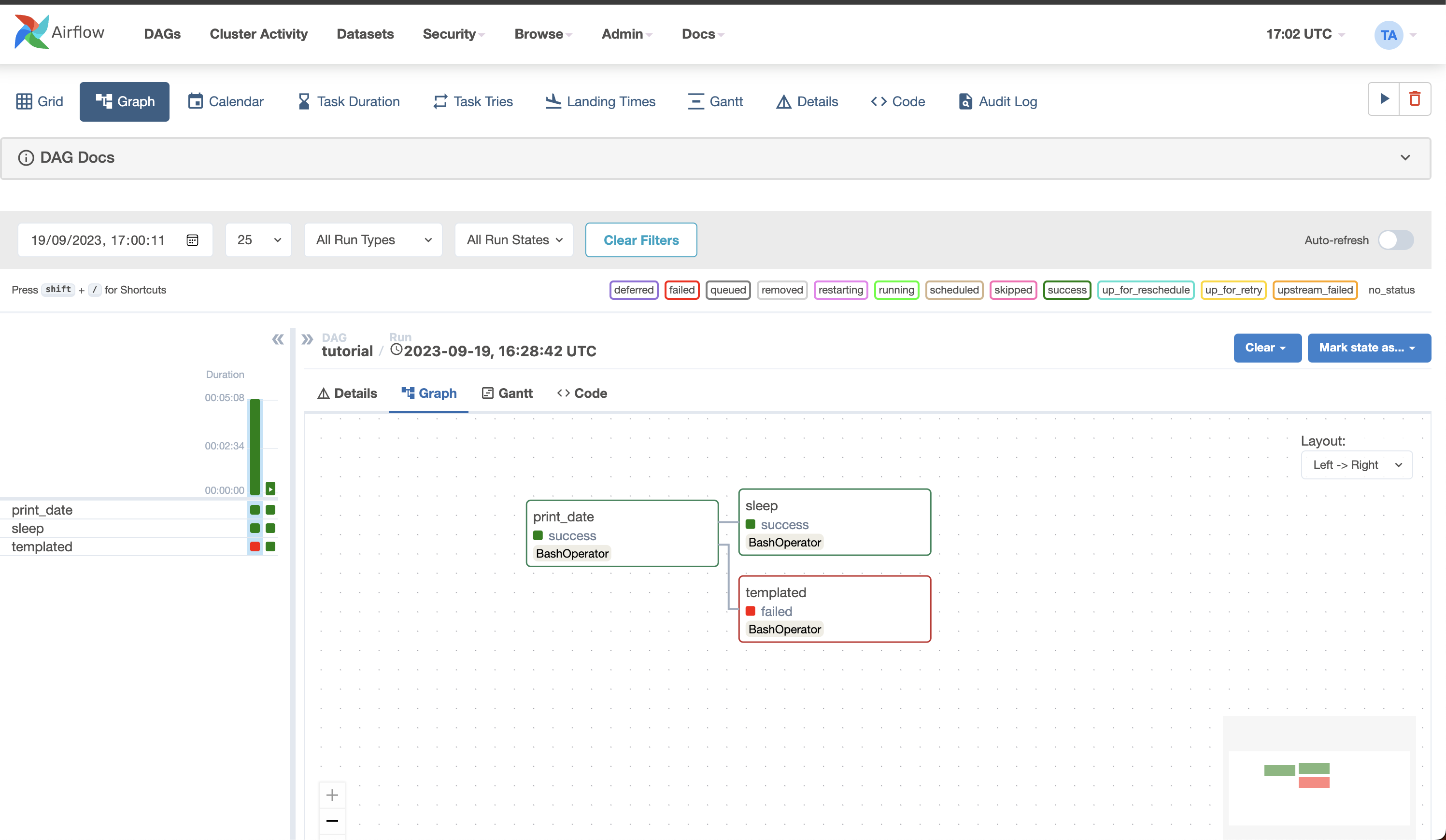Toggle the success status filter
This screenshot has height=840, width=1446.
pyautogui.click(x=1066, y=289)
